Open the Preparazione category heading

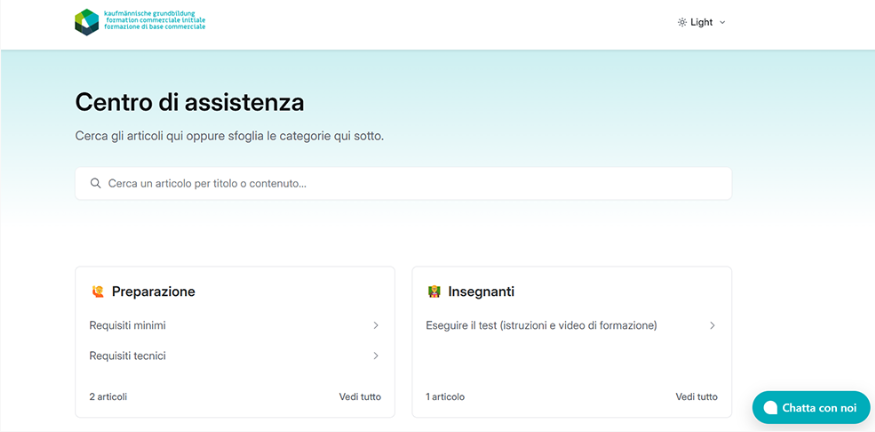pos(153,292)
